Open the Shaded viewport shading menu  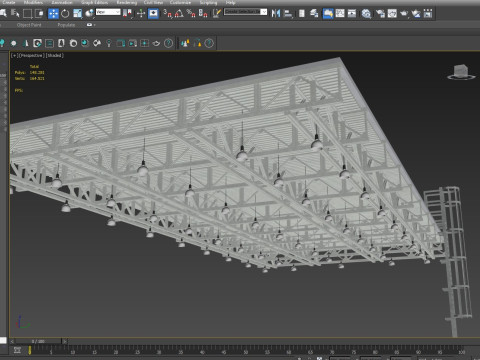54,55
